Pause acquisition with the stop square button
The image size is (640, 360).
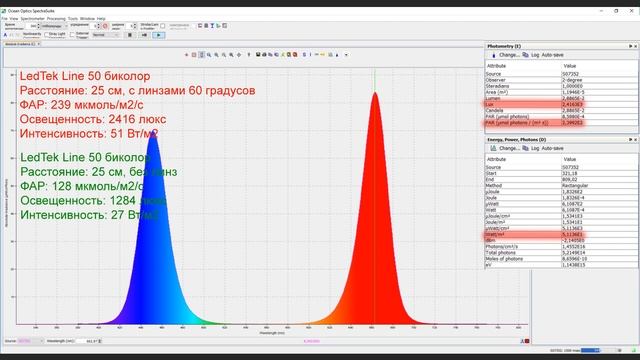[130, 35]
